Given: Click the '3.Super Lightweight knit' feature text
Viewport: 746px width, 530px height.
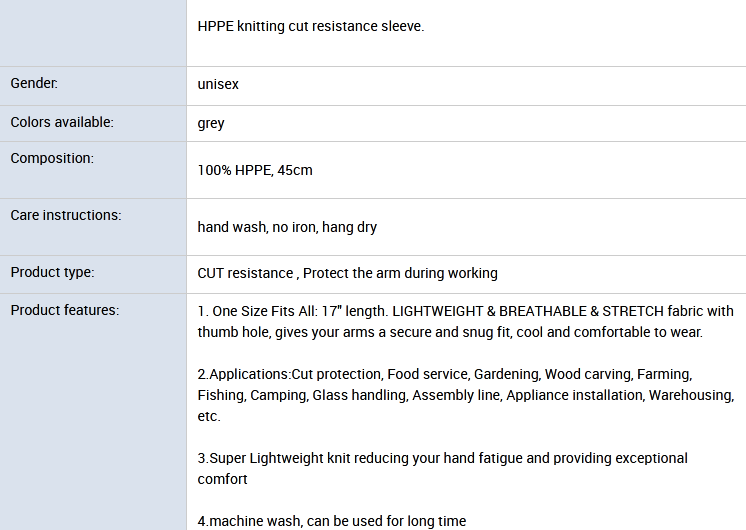Looking at the screenshot, I should (442, 458).
